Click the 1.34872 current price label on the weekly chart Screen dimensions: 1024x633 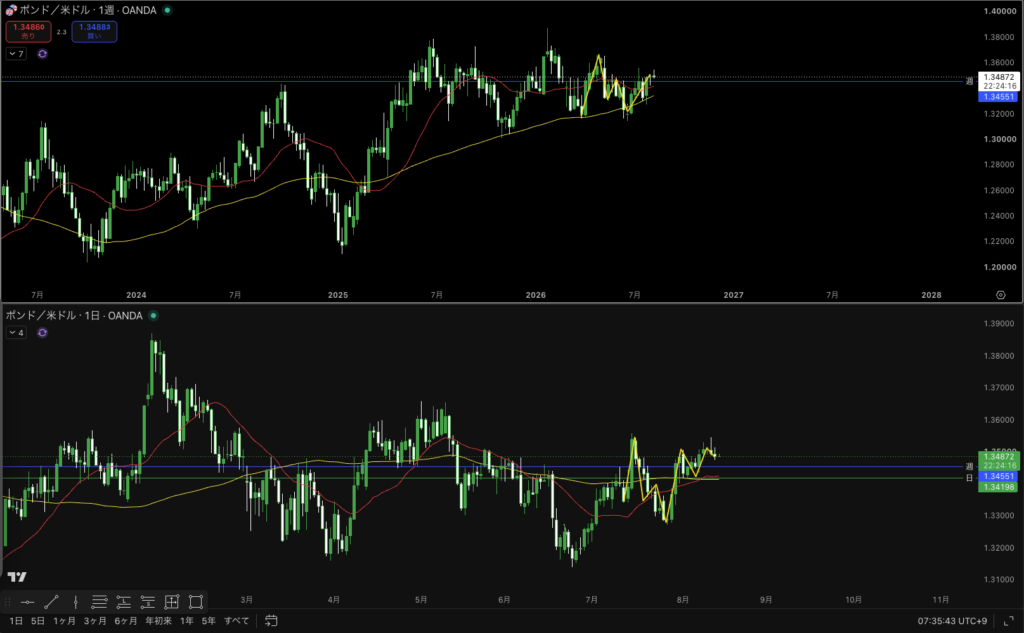point(999,81)
